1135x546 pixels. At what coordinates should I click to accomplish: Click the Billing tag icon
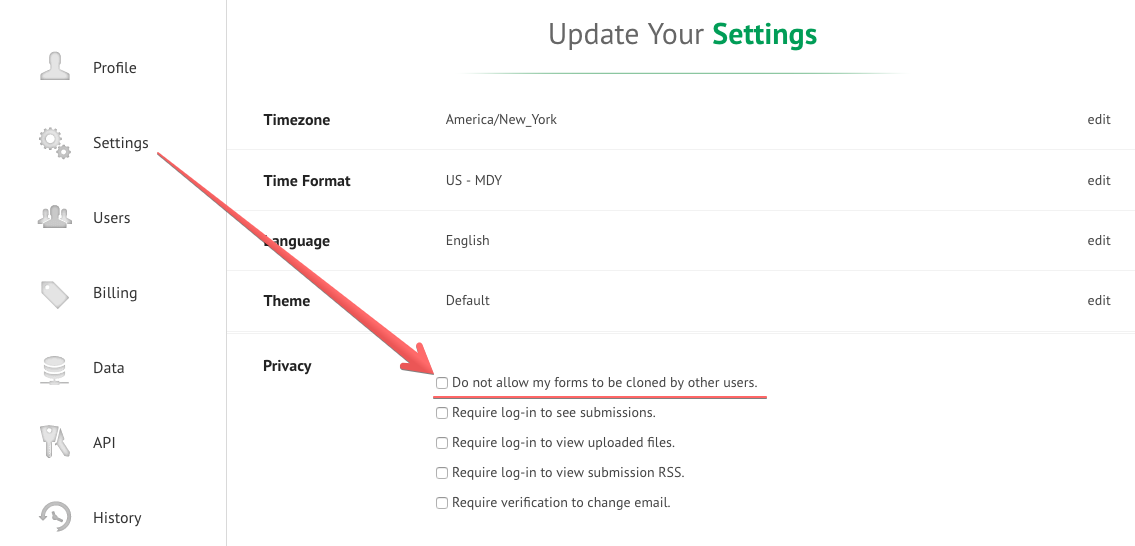tap(54, 293)
